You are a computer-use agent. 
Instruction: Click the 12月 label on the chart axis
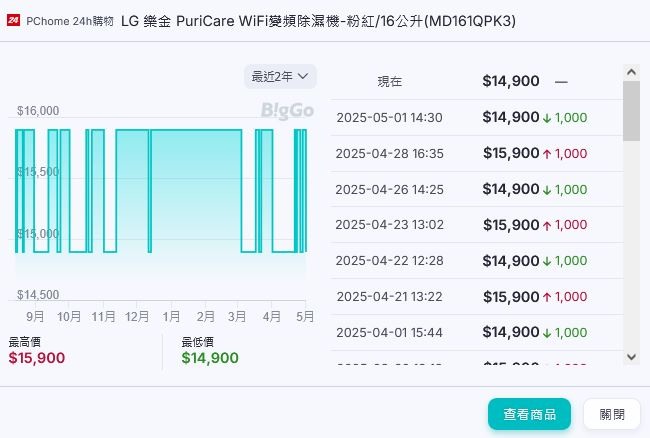[137, 317]
